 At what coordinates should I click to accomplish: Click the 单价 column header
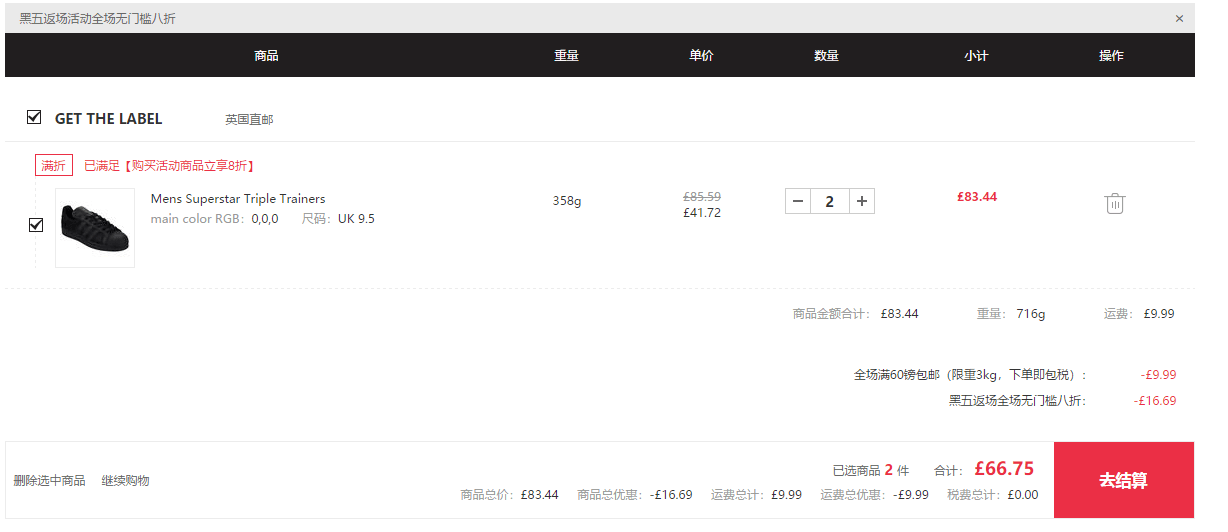click(x=701, y=56)
